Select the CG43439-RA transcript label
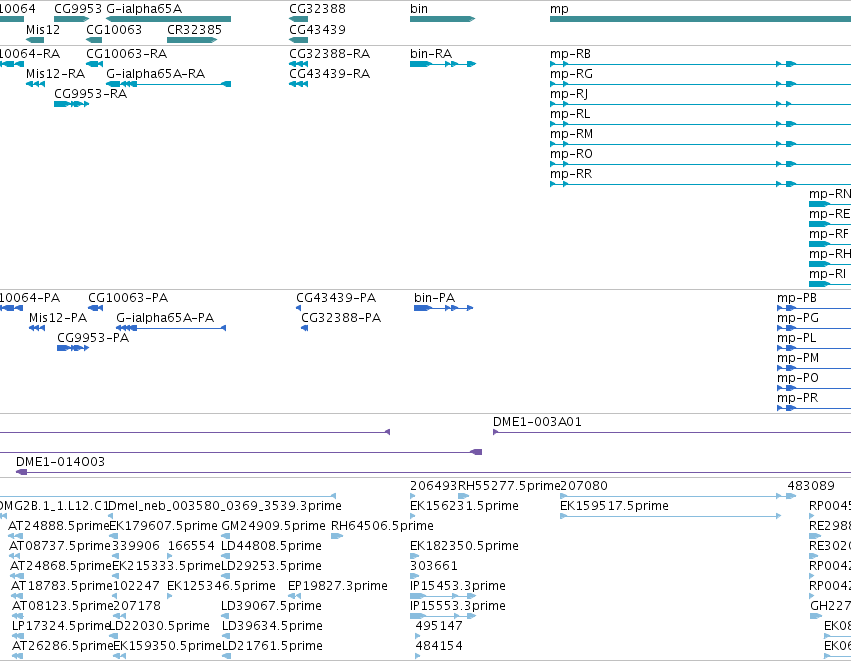This screenshot has height=661, width=851. pos(329,74)
